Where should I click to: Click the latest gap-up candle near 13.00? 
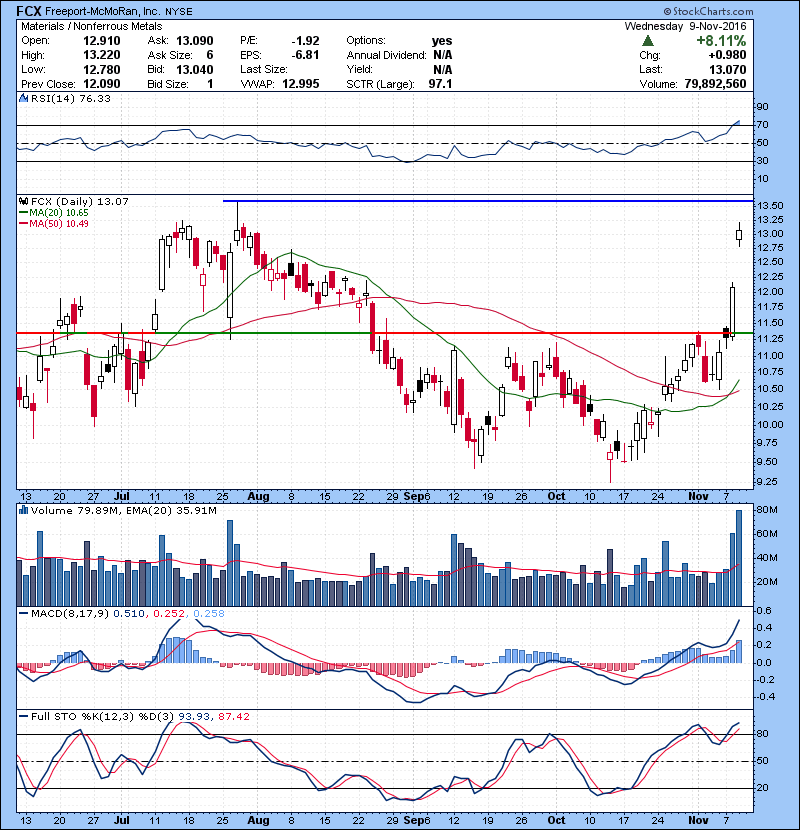[x=739, y=234]
